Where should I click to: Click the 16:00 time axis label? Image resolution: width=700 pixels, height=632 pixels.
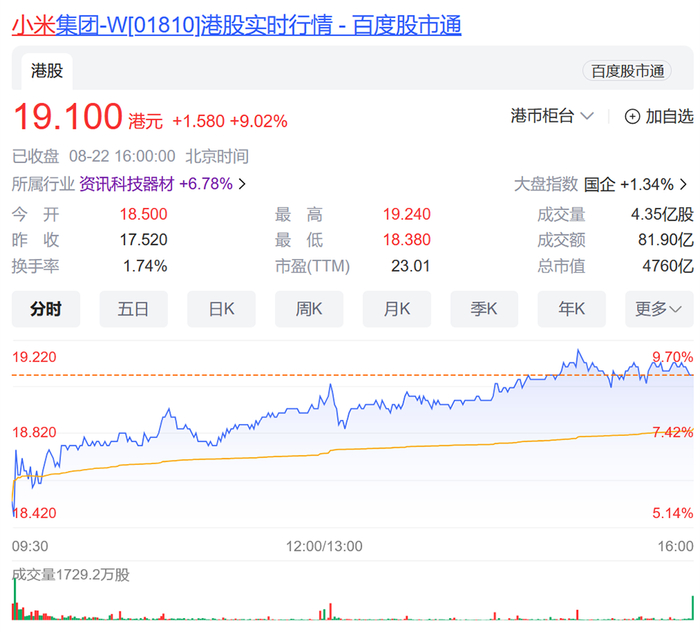[675, 546]
